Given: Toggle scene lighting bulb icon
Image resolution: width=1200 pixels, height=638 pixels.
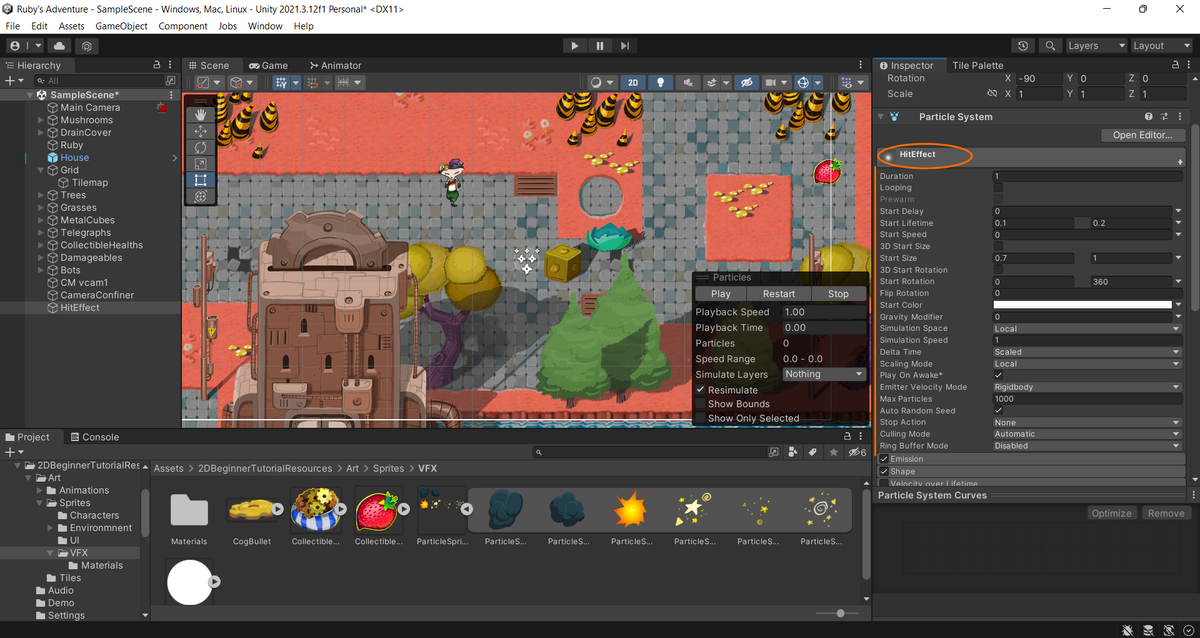Looking at the screenshot, I should click(659, 82).
